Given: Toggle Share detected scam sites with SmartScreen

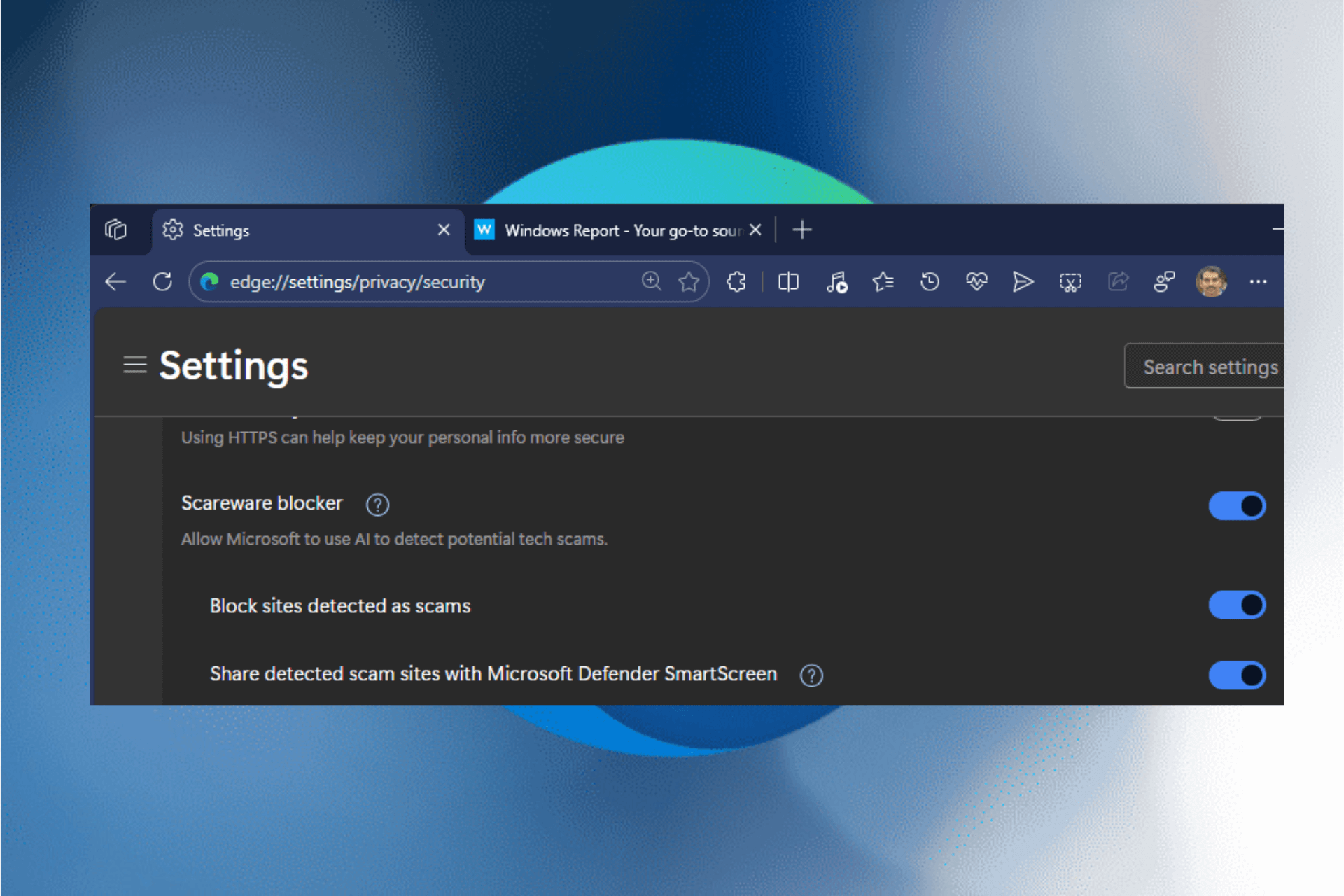Looking at the screenshot, I should tap(1236, 675).
